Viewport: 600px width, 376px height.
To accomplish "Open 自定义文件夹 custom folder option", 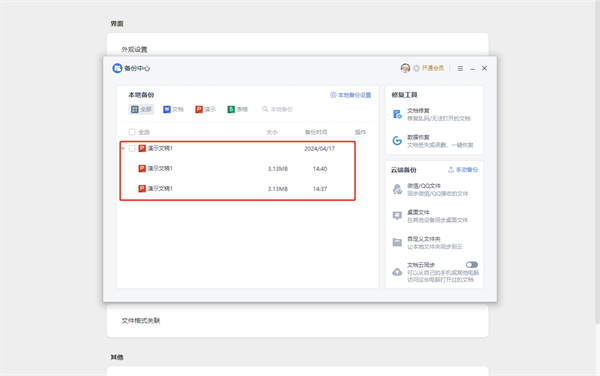I will pos(434,243).
